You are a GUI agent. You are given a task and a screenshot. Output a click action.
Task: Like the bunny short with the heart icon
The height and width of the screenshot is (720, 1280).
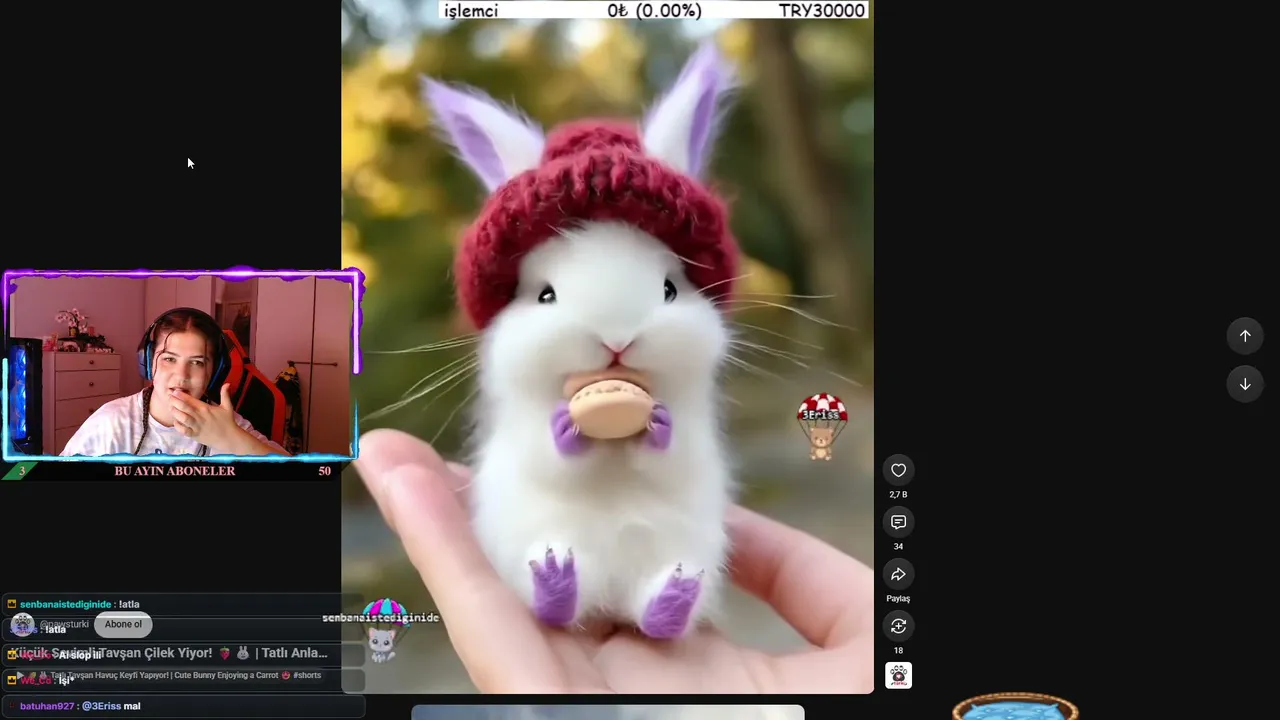click(x=898, y=470)
